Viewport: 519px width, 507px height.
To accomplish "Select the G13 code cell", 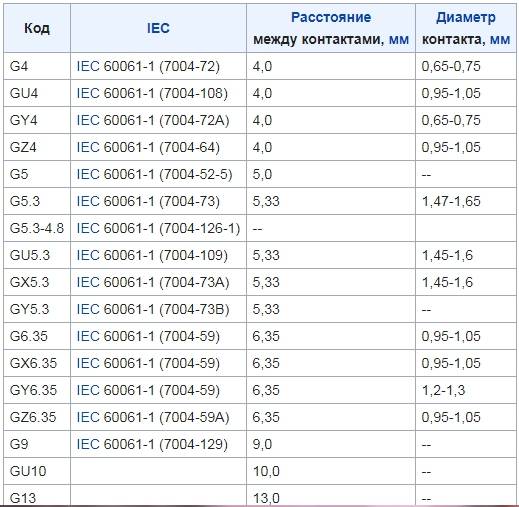I will 37,496.
